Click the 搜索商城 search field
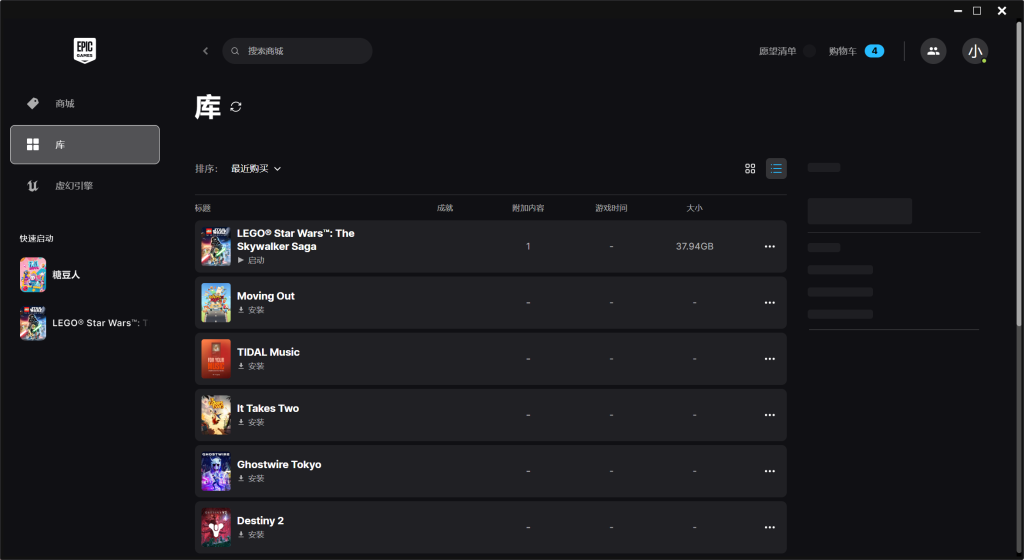 pos(297,51)
